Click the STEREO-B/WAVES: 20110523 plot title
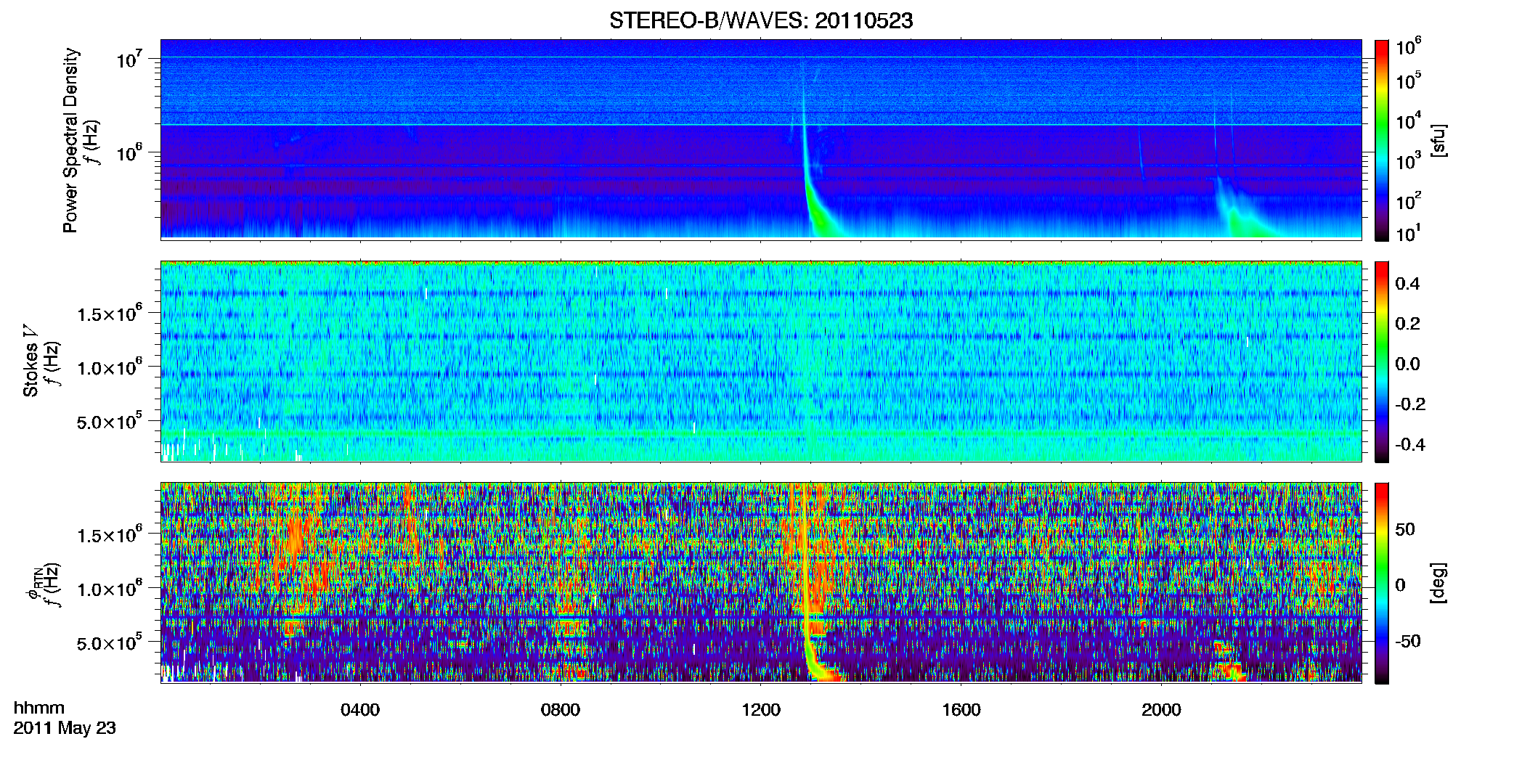The width and height of the screenshot is (1522, 784). point(761,21)
